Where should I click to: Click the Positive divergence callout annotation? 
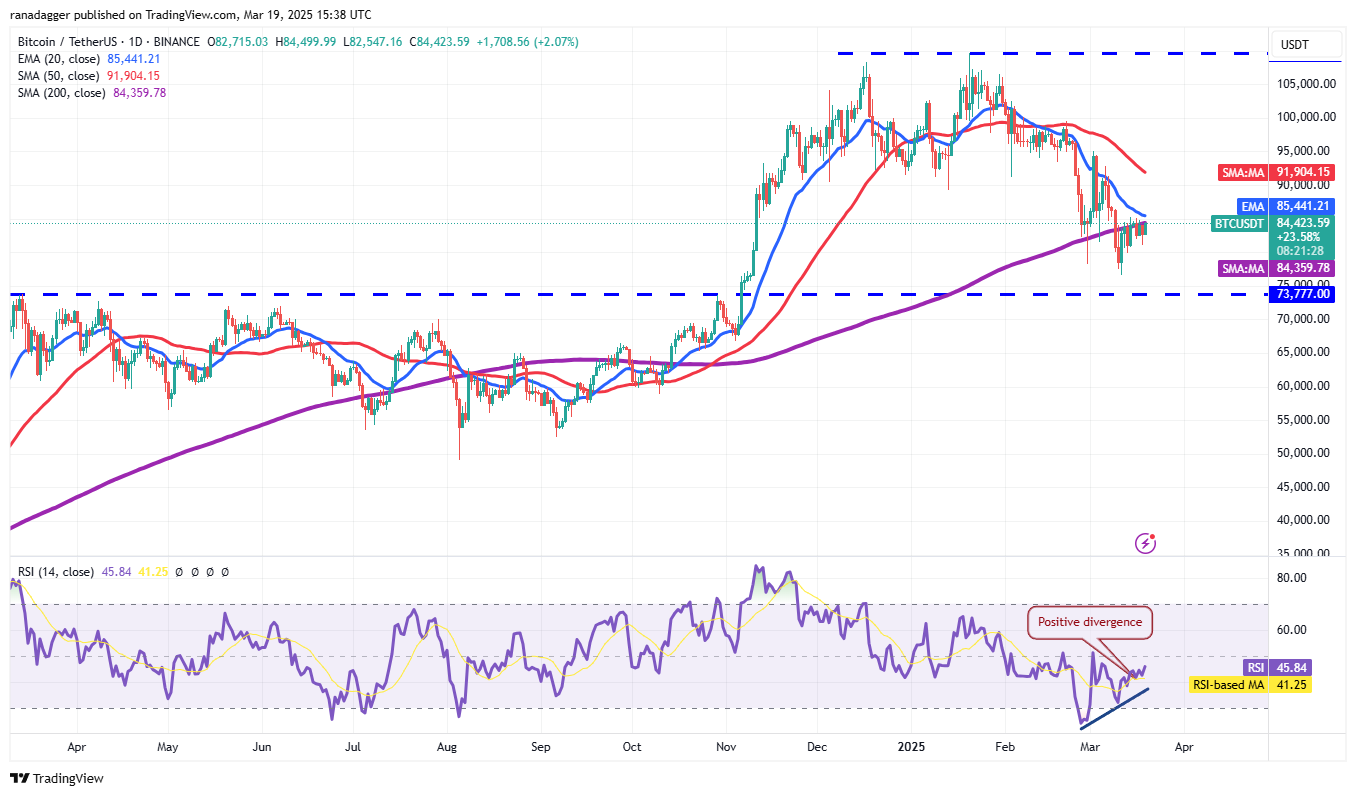click(x=1089, y=622)
